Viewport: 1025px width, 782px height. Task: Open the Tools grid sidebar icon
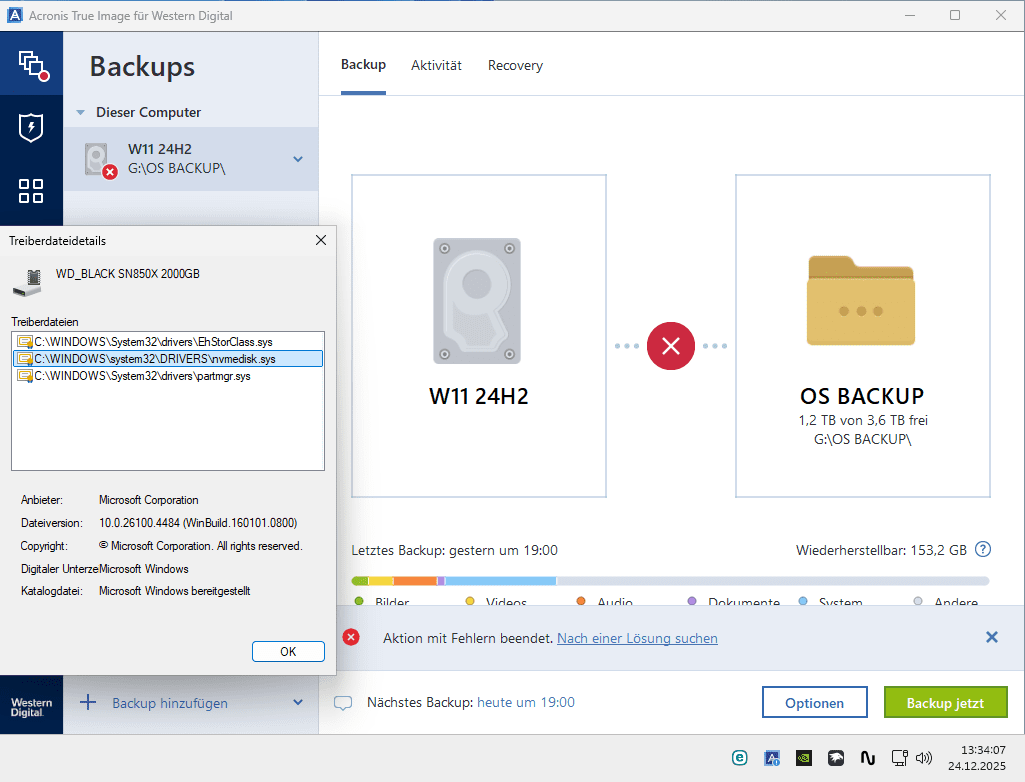[x=31, y=191]
